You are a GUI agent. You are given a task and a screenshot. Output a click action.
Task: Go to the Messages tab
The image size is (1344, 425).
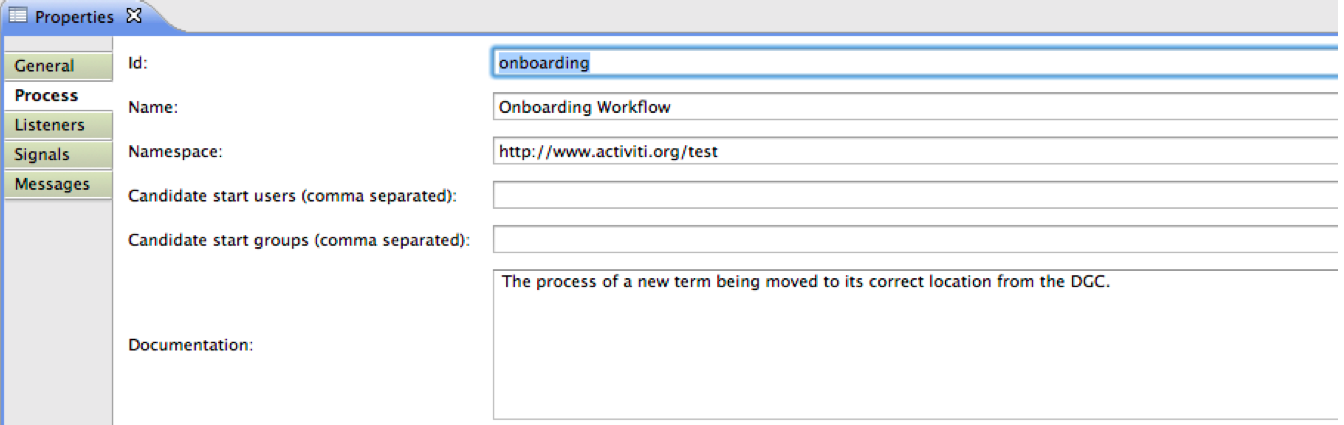click(57, 184)
